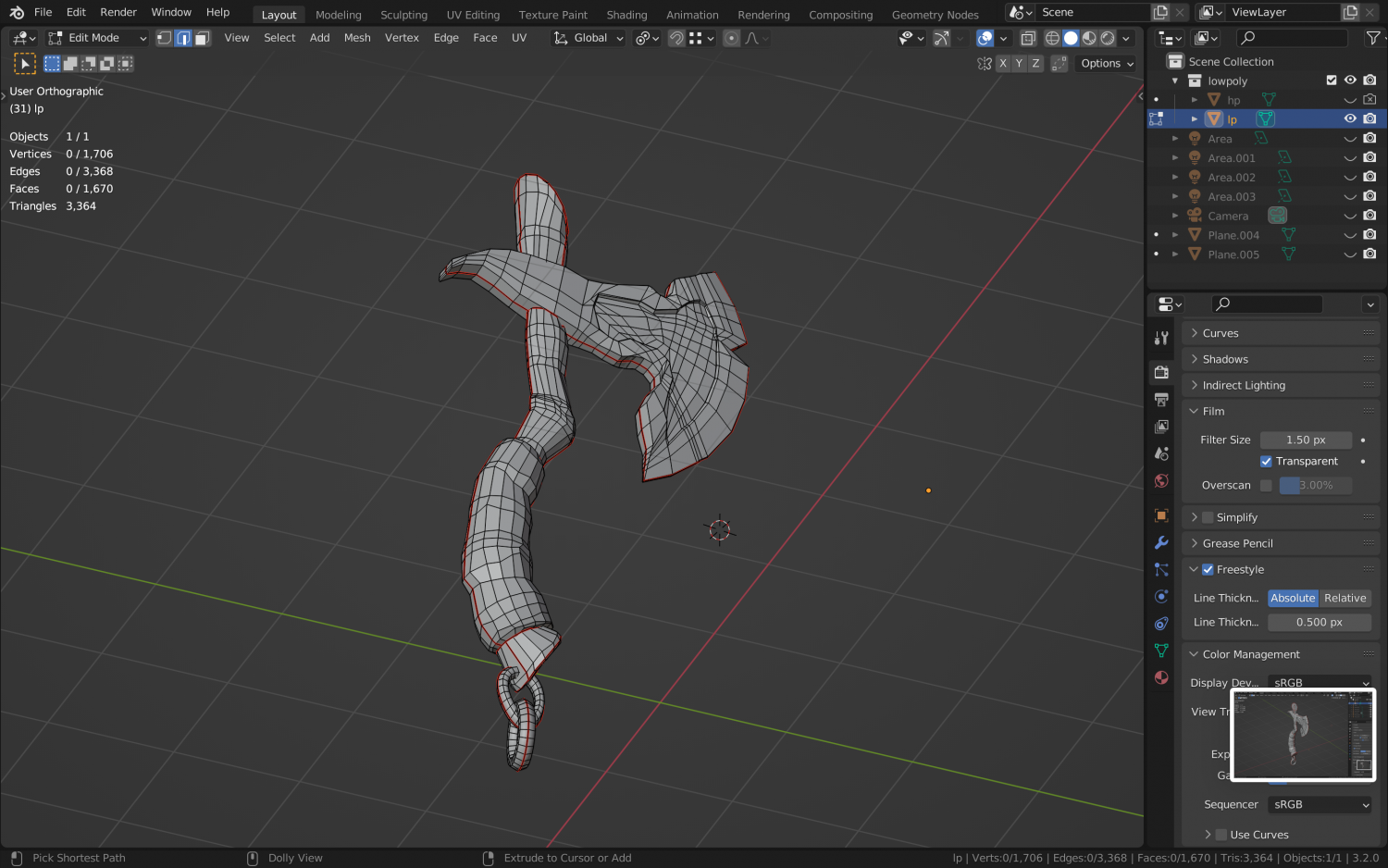Switch to wireframe viewport shading

(1053, 38)
